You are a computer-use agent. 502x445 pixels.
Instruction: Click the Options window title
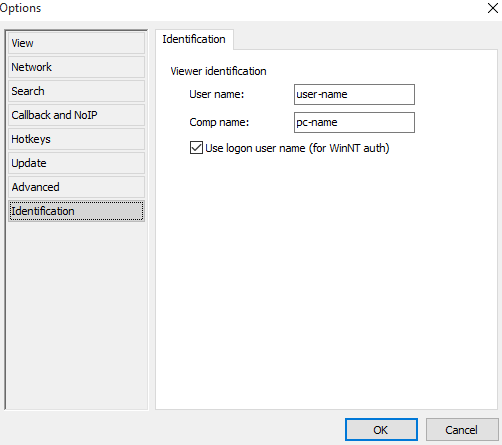coord(20,8)
